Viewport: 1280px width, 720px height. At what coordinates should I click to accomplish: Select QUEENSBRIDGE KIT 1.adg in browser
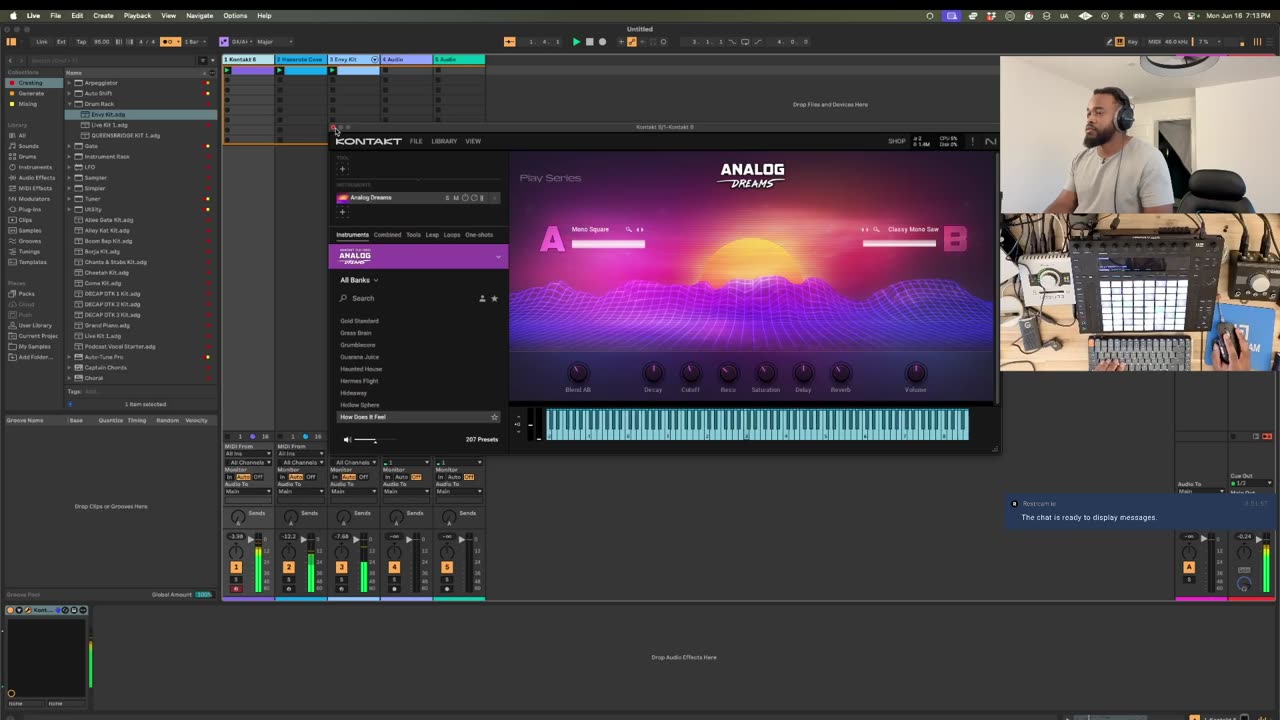click(126, 135)
